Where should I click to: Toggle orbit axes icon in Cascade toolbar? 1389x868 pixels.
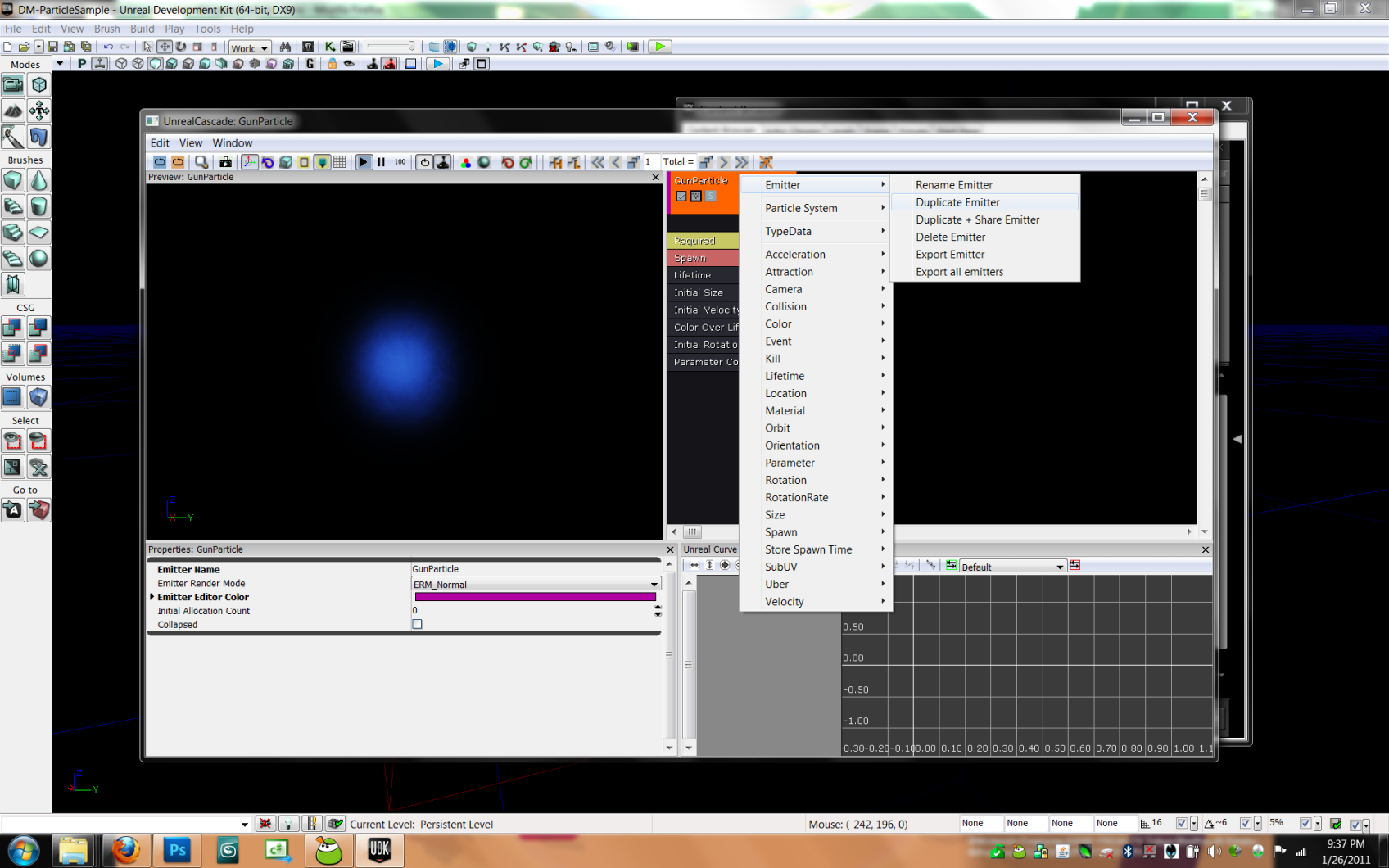coord(249,162)
